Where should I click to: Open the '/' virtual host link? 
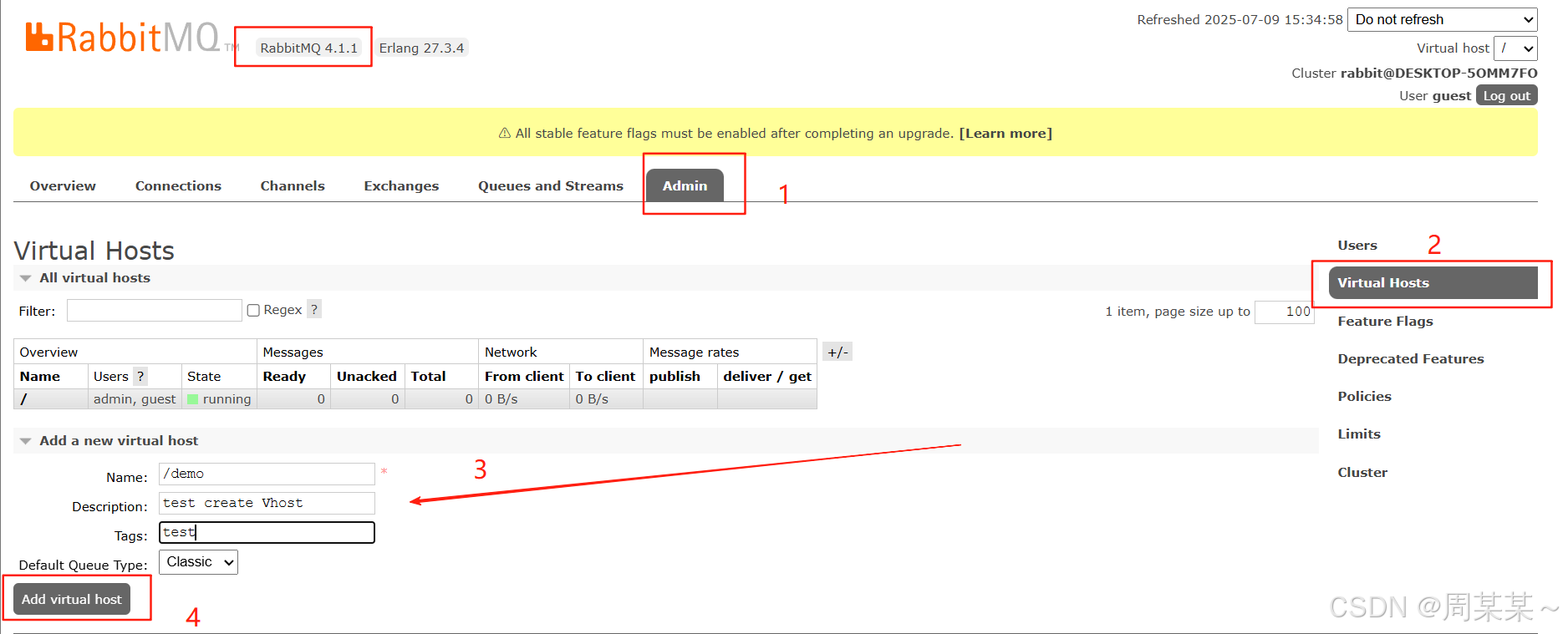click(23, 399)
